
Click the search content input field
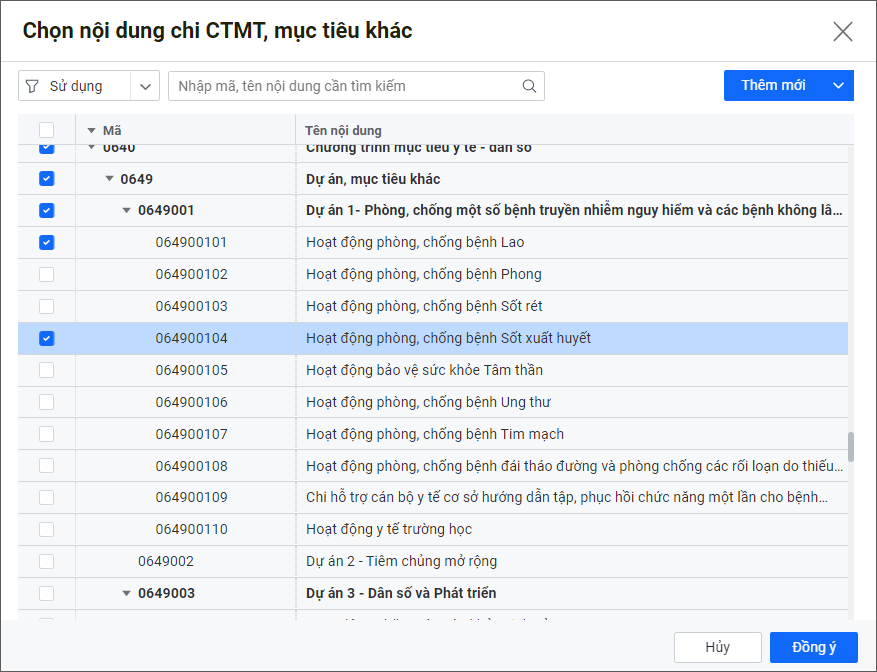(345, 86)
